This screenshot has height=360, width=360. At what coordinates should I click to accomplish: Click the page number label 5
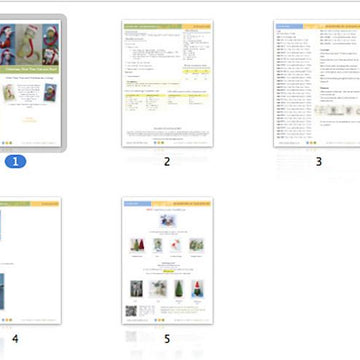click(x=167, y=339)
